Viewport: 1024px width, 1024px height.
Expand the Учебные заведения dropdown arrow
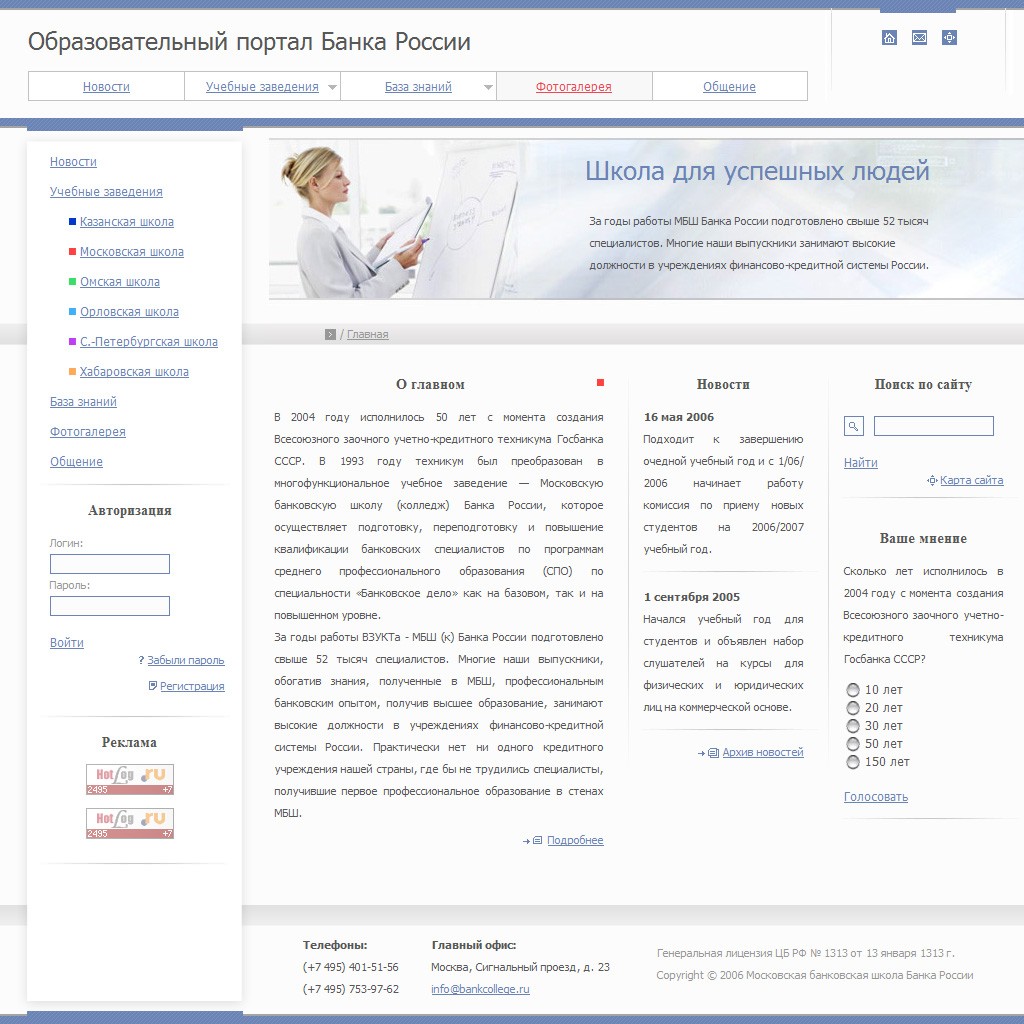click(332, 88)
